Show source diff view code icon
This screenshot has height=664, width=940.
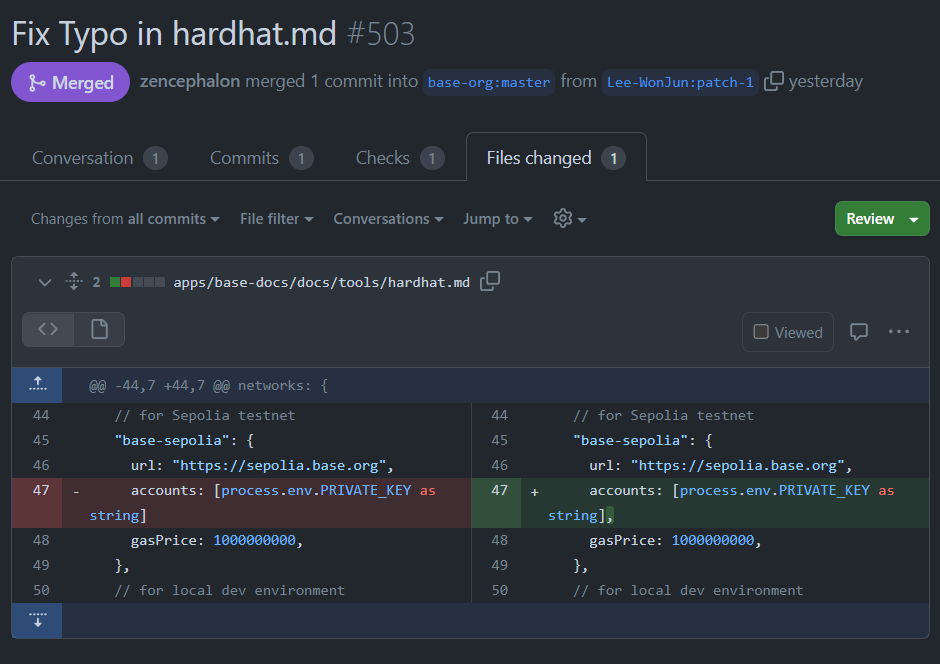click(x=48, y=329)
